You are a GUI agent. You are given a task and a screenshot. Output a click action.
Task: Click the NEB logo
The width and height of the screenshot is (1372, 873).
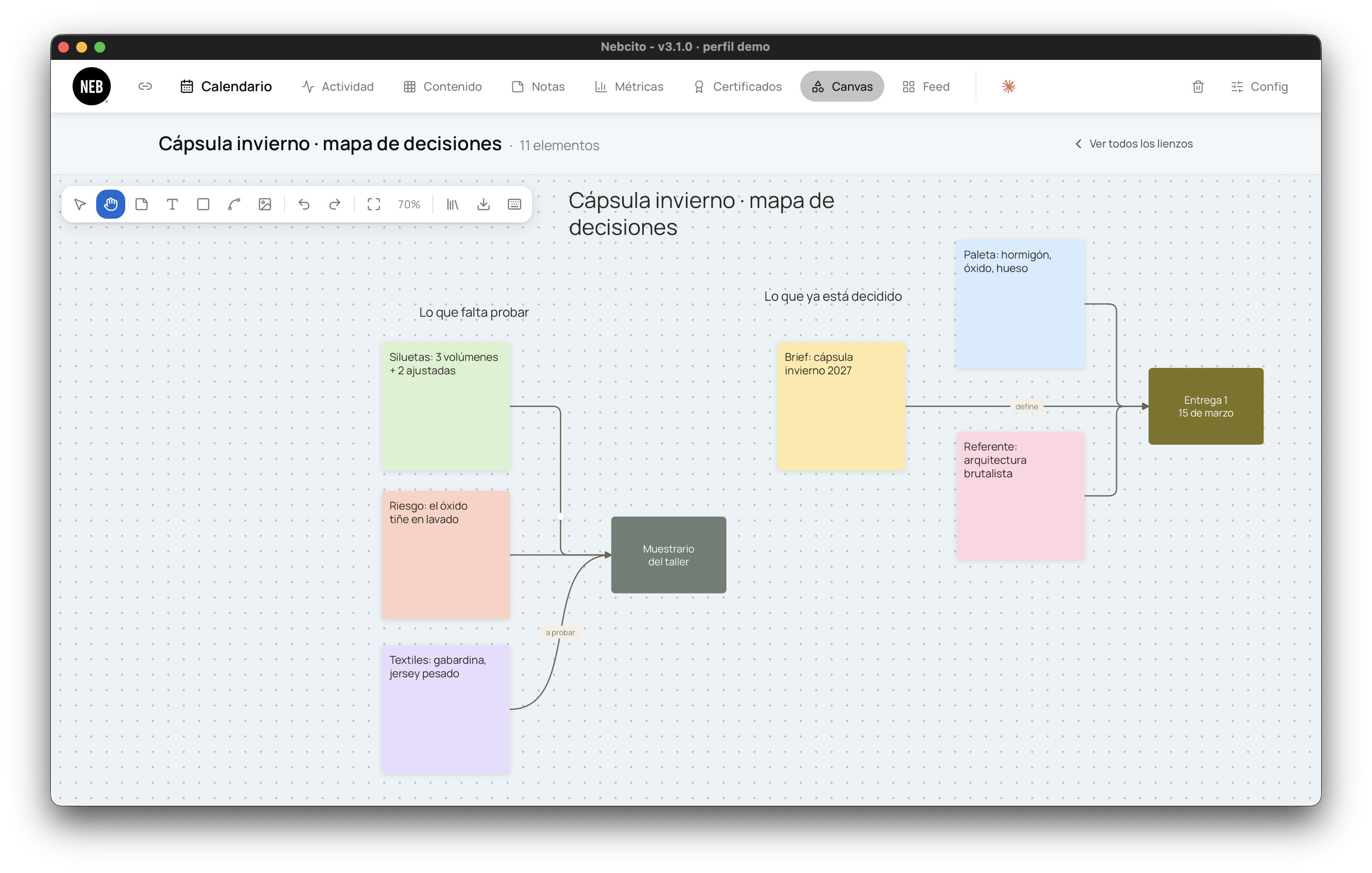(91, 86)
